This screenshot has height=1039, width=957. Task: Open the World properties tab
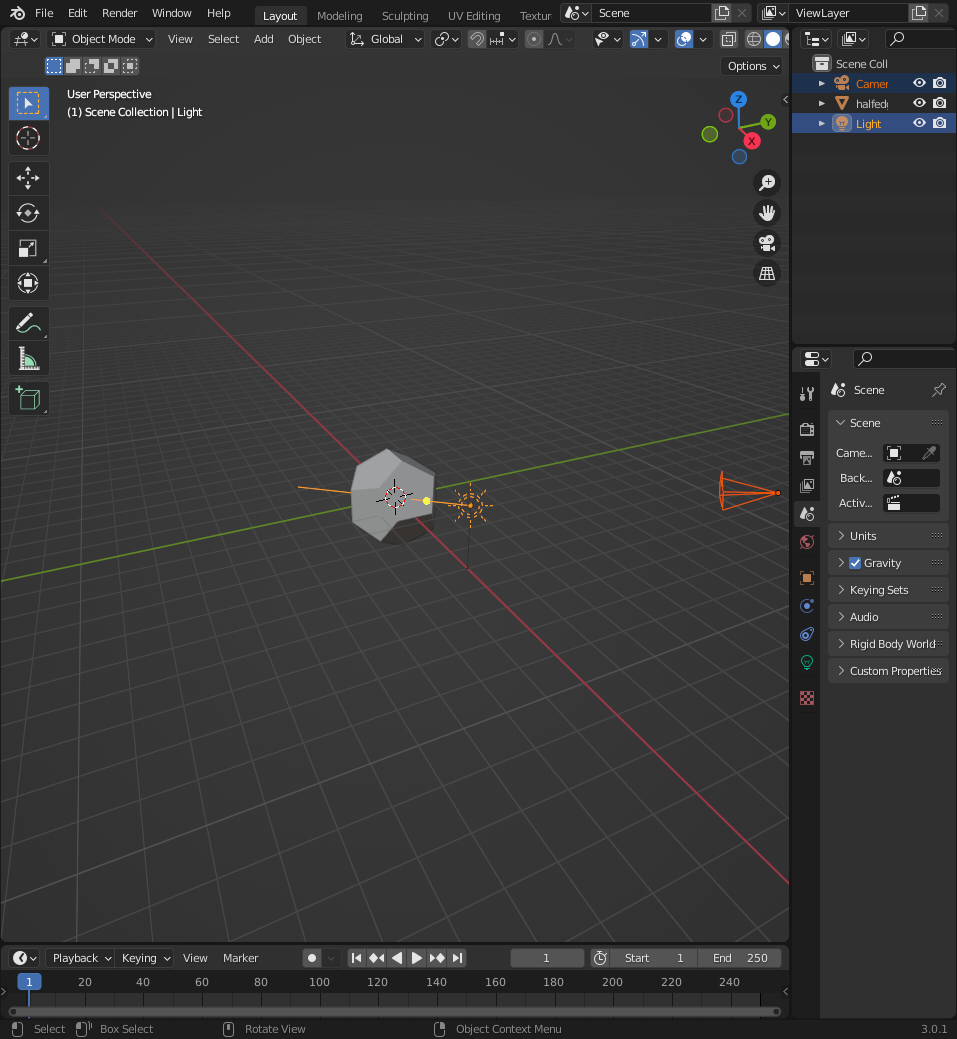(x=807, y=542)
